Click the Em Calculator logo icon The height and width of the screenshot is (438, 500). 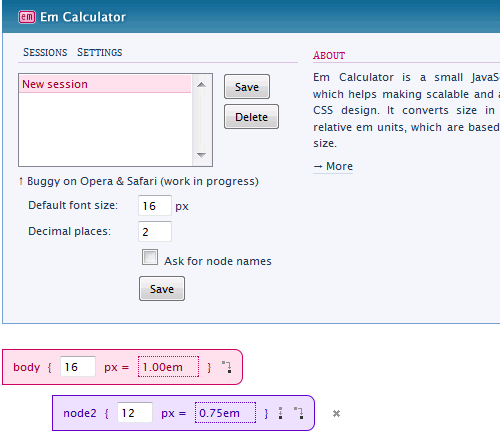pyautogui.click(x=27, y=17)
